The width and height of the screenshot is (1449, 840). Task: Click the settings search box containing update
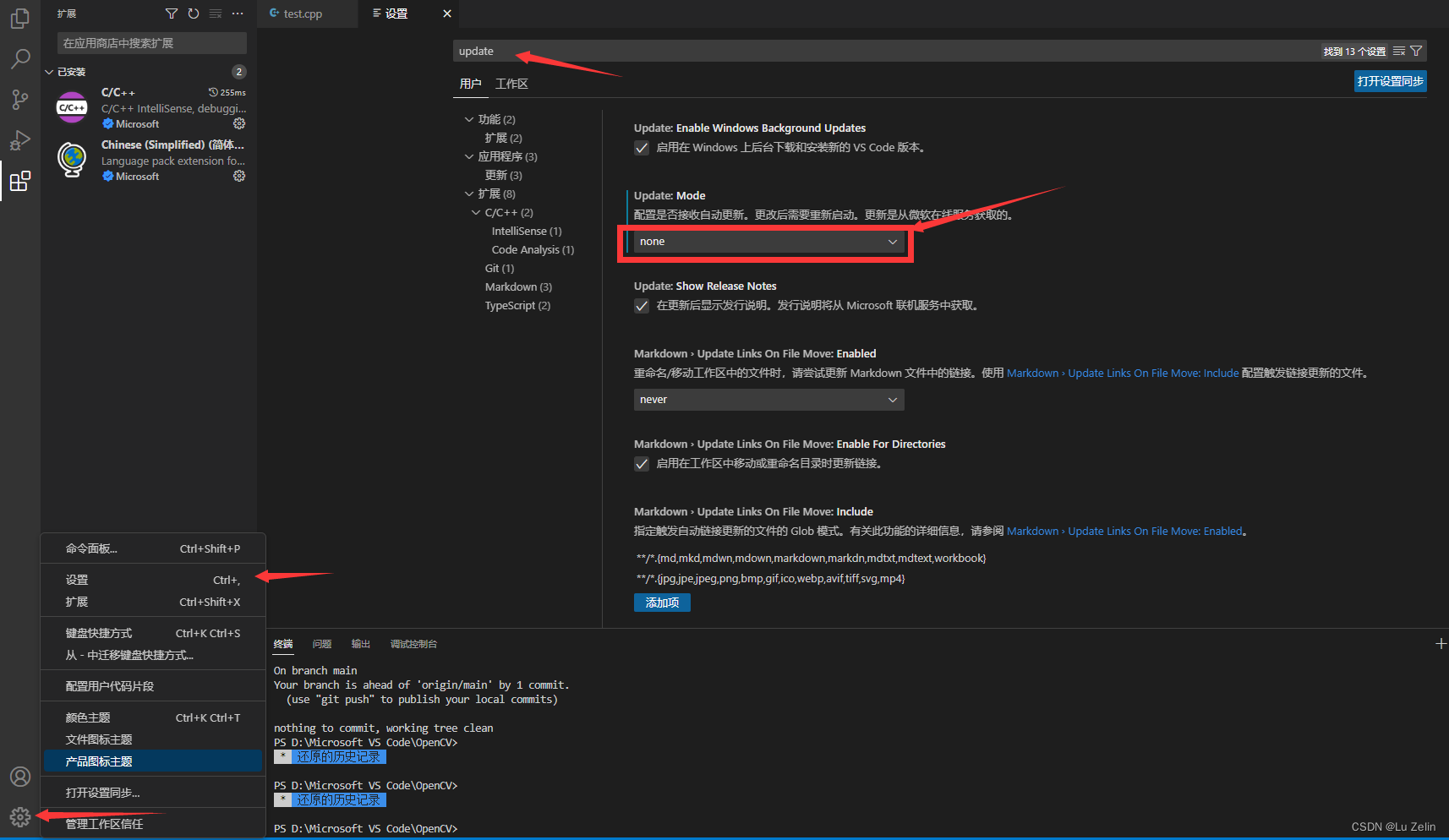pyautogui.click(x=888, y=52)
